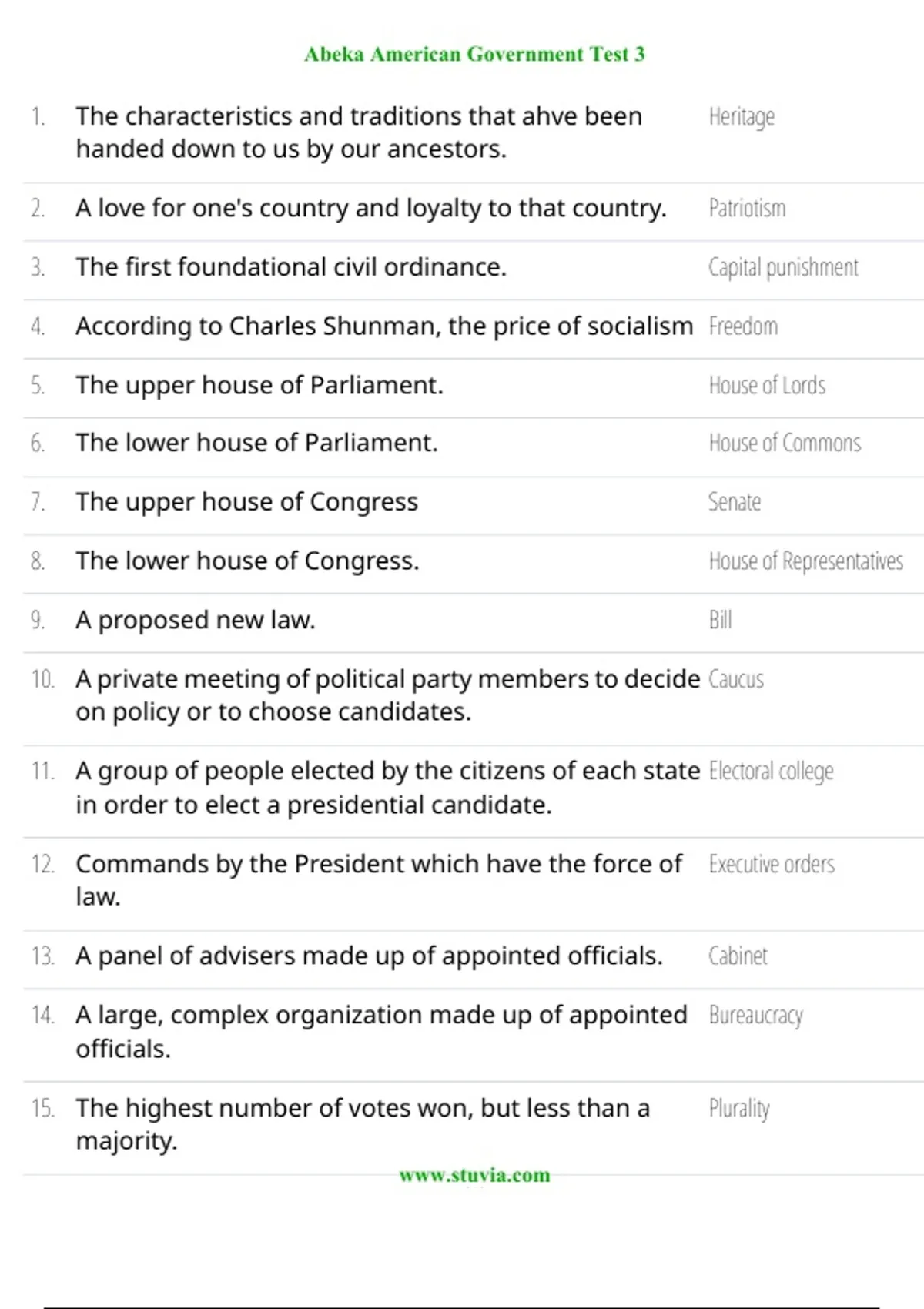Select the Cabinet answer term
The height and width of the screenshot is (1309, 924).
tap(738, 956)
